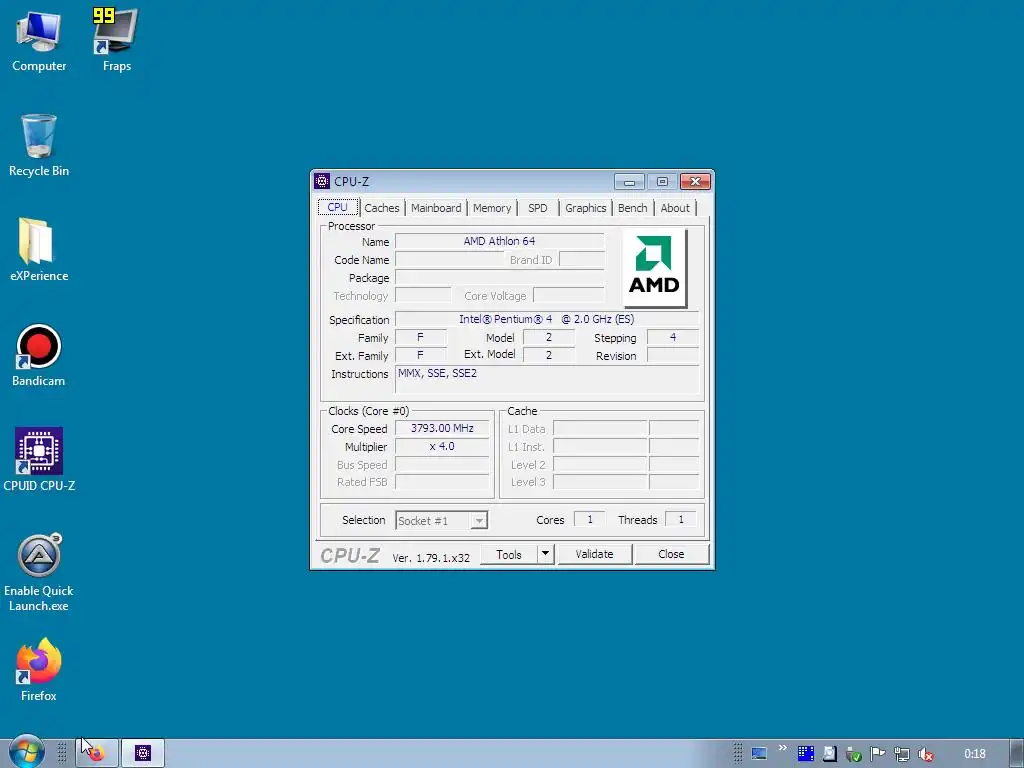Click the disk drive tray icon

tap(829, 754)
